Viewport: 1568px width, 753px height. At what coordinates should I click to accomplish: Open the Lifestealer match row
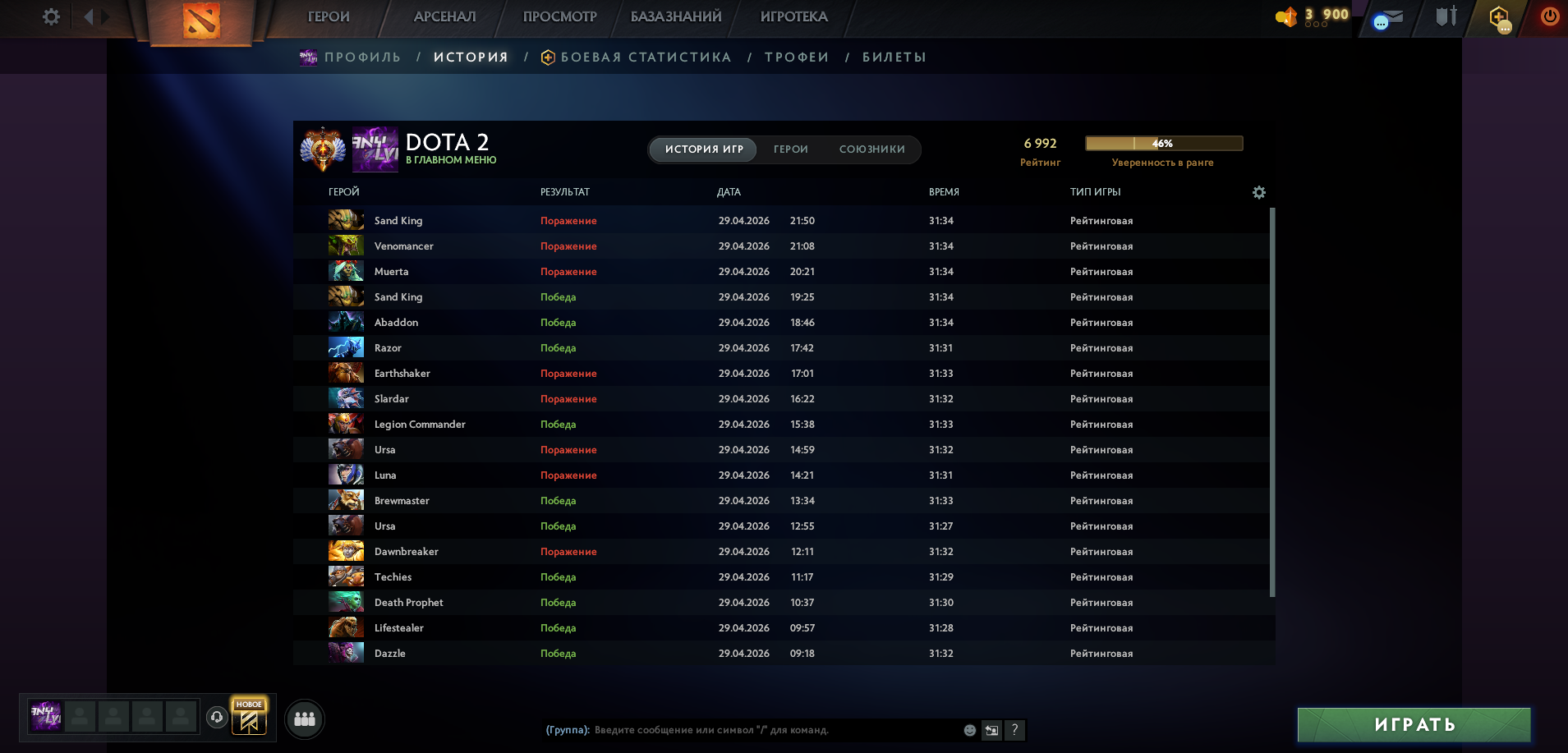pyautogui.click(x=781, y=628)
